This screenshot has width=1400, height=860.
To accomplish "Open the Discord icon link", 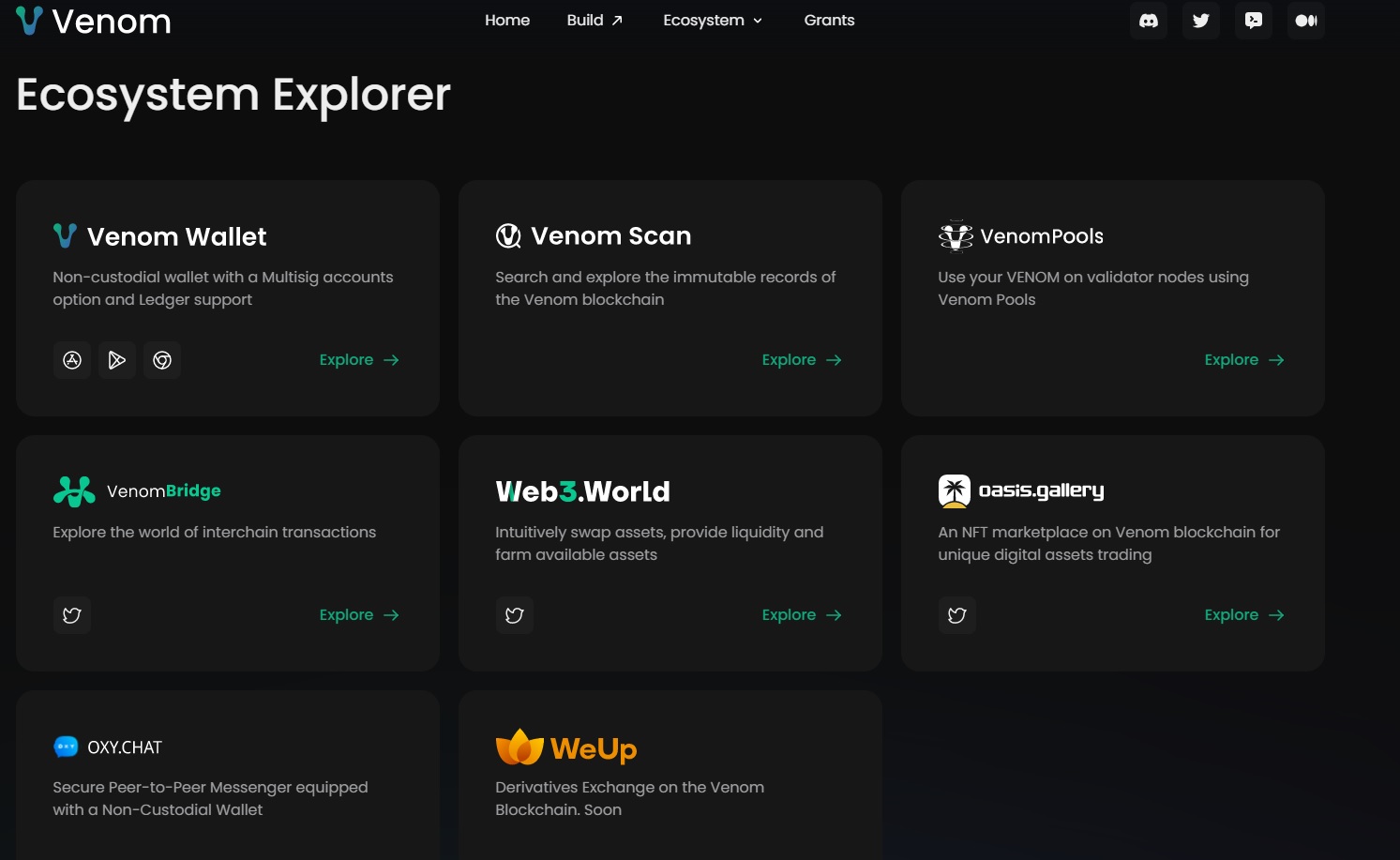I will click(1149, 21).
